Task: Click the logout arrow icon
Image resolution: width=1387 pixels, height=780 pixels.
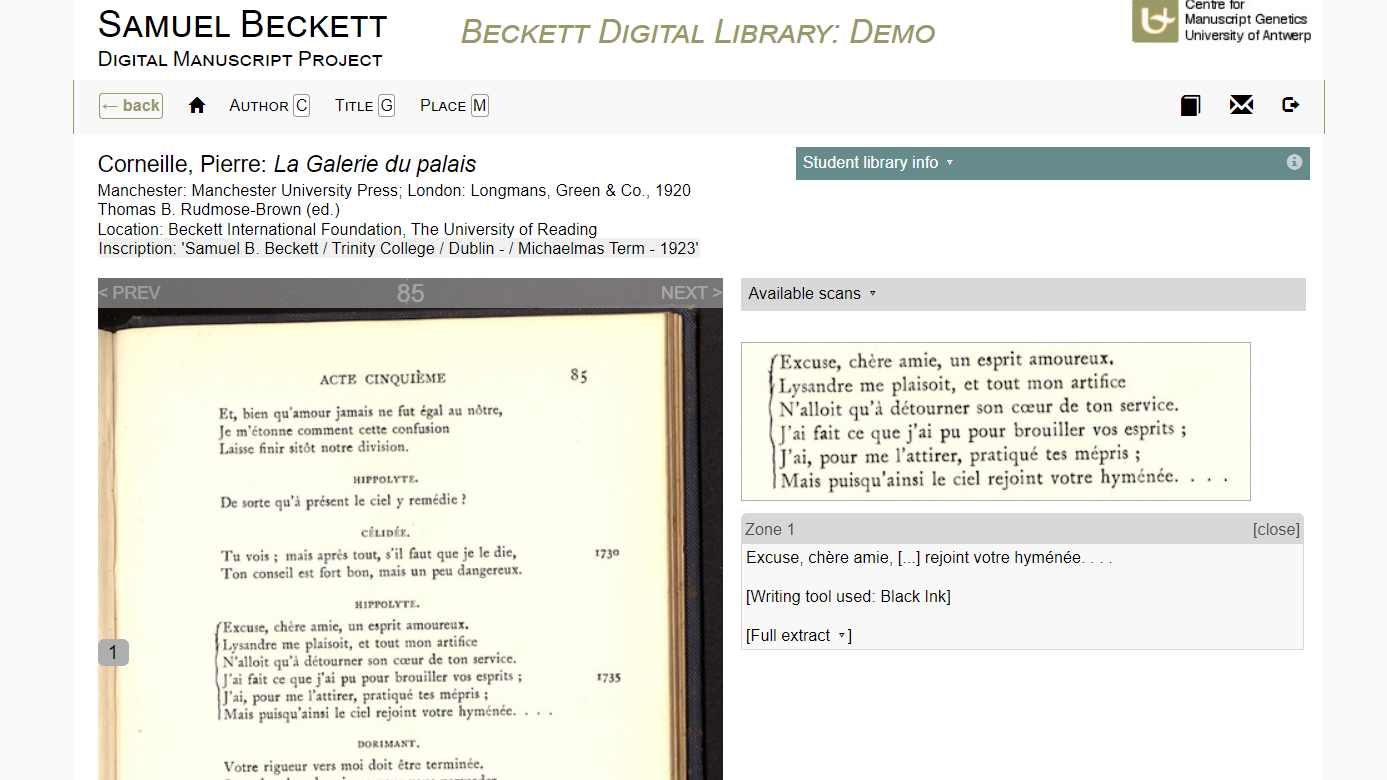Action: (x=1291, y=104)
